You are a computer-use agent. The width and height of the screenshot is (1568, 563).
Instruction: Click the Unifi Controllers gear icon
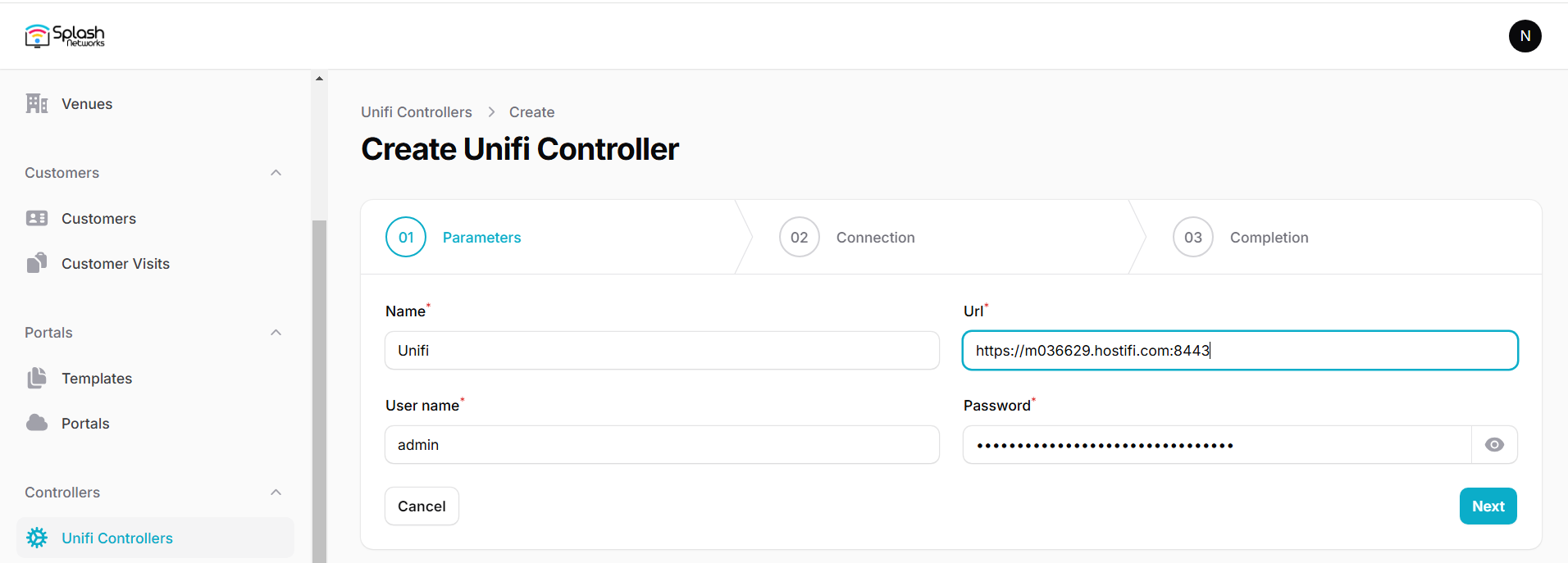click(x=37, y=538)
